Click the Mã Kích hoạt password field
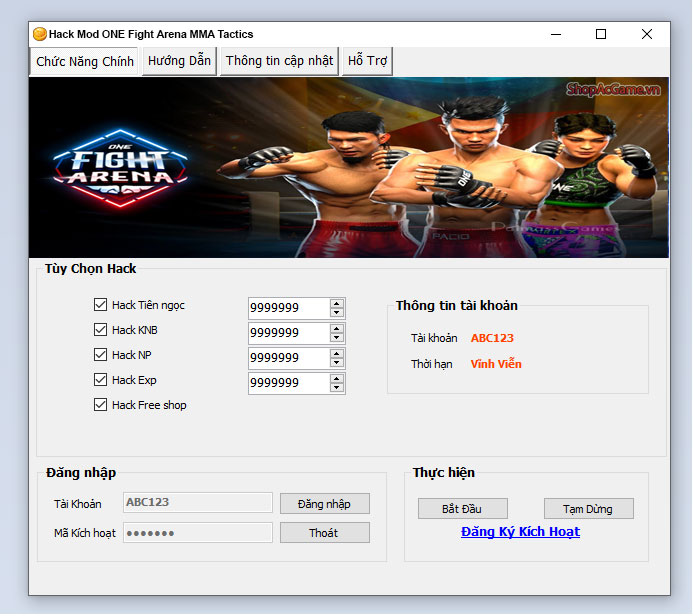This screenshot has width=693, height=616. pyautogui.click(x=198, y=532)
